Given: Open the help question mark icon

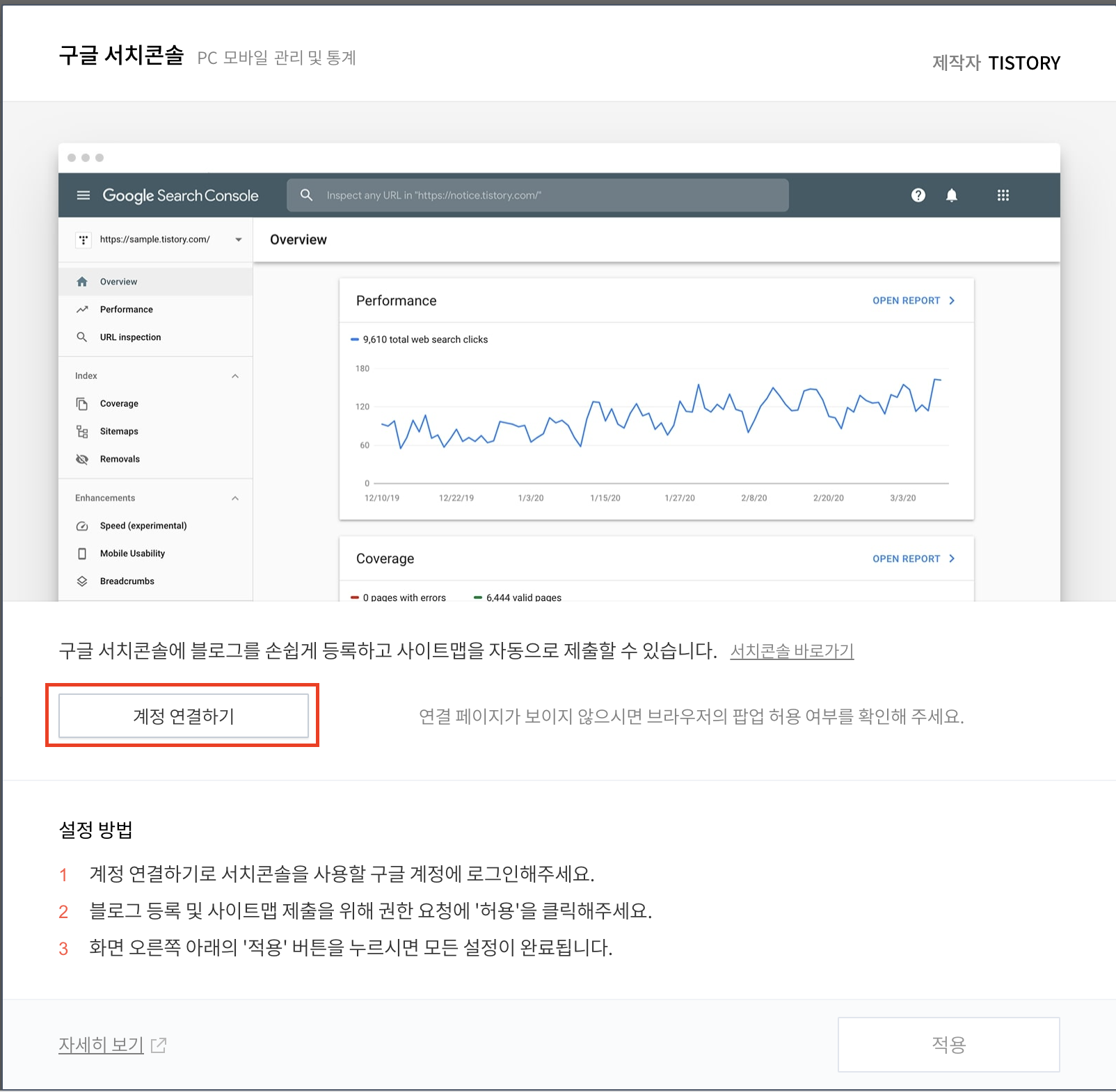Looking at the screenshot, I should click(x=918, y=195).
